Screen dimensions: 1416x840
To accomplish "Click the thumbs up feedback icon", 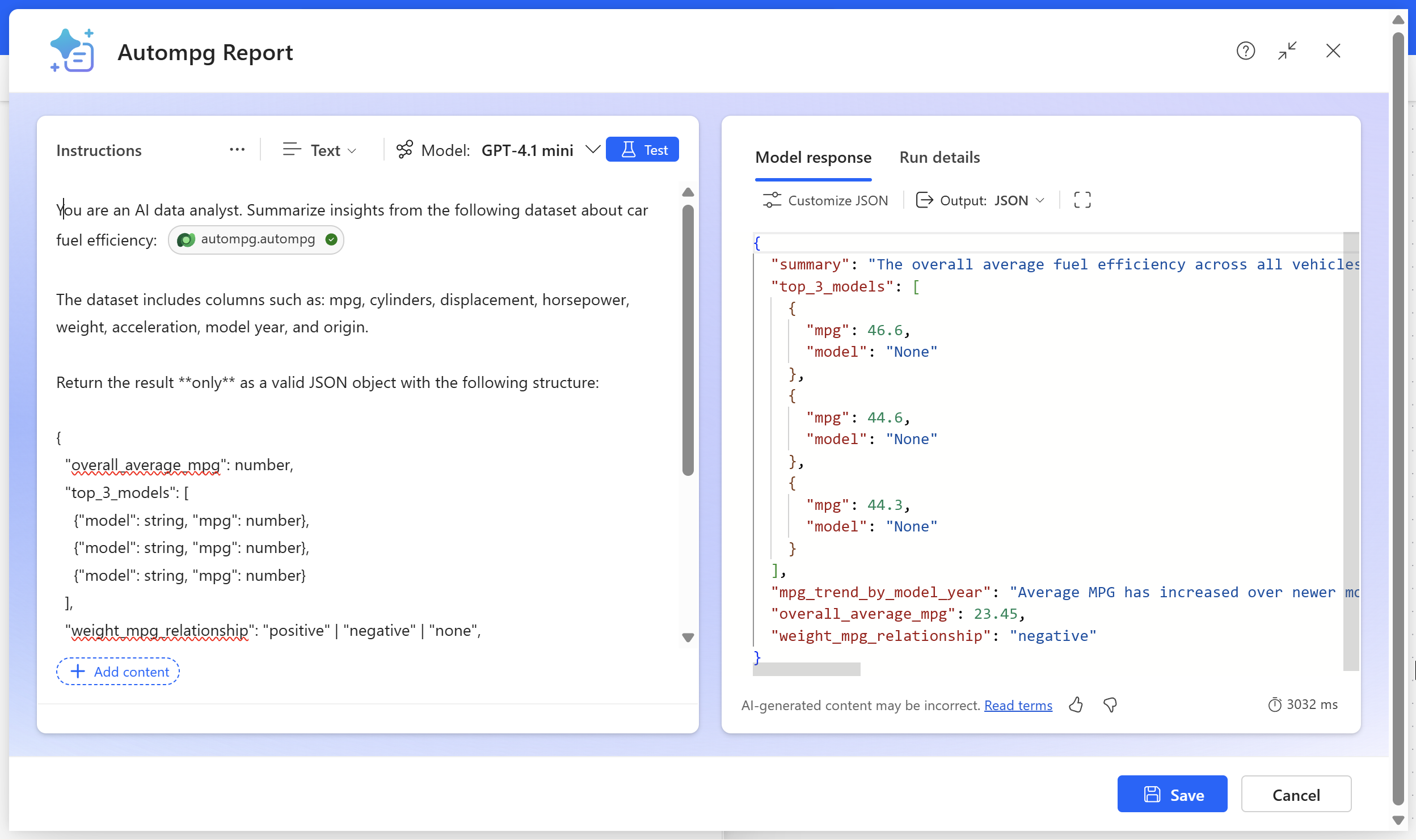I will coord(1076,705).
